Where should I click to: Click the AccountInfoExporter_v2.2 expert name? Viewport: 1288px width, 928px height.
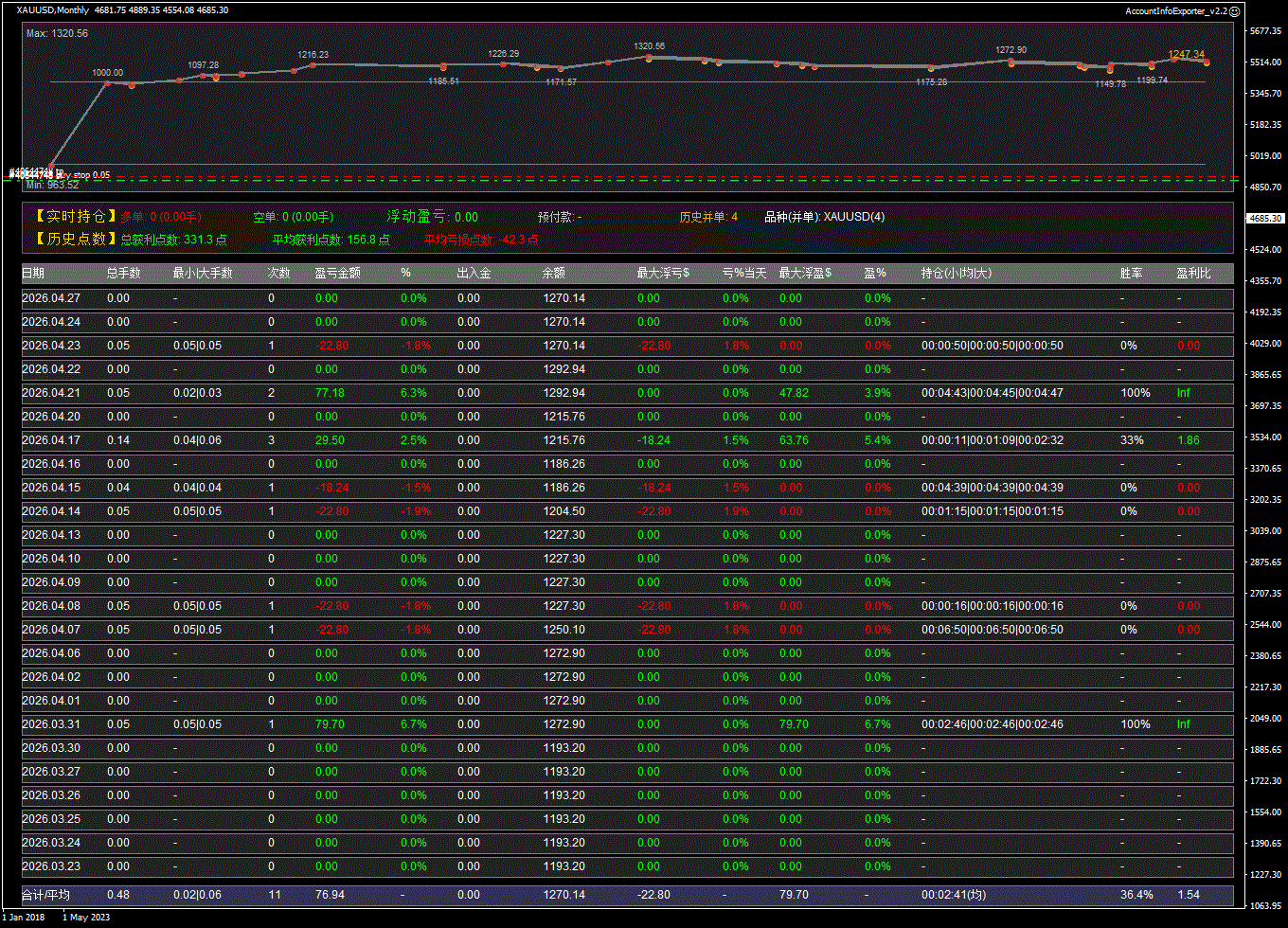[x=1175, y=10]
